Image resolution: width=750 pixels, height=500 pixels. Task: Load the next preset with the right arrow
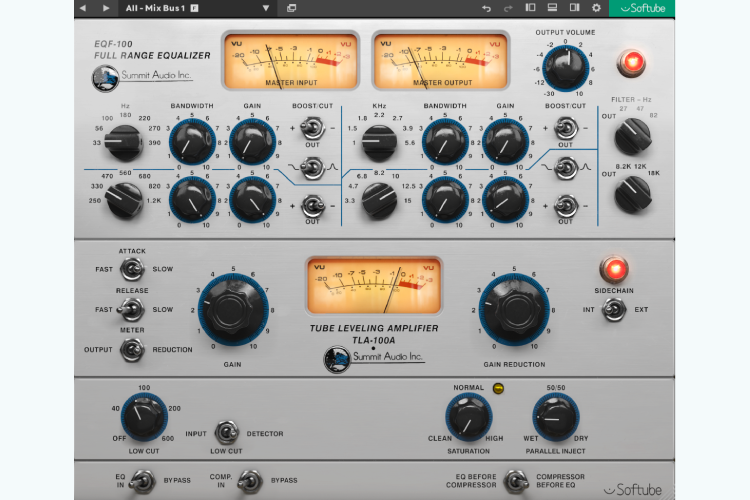point(106,8)
